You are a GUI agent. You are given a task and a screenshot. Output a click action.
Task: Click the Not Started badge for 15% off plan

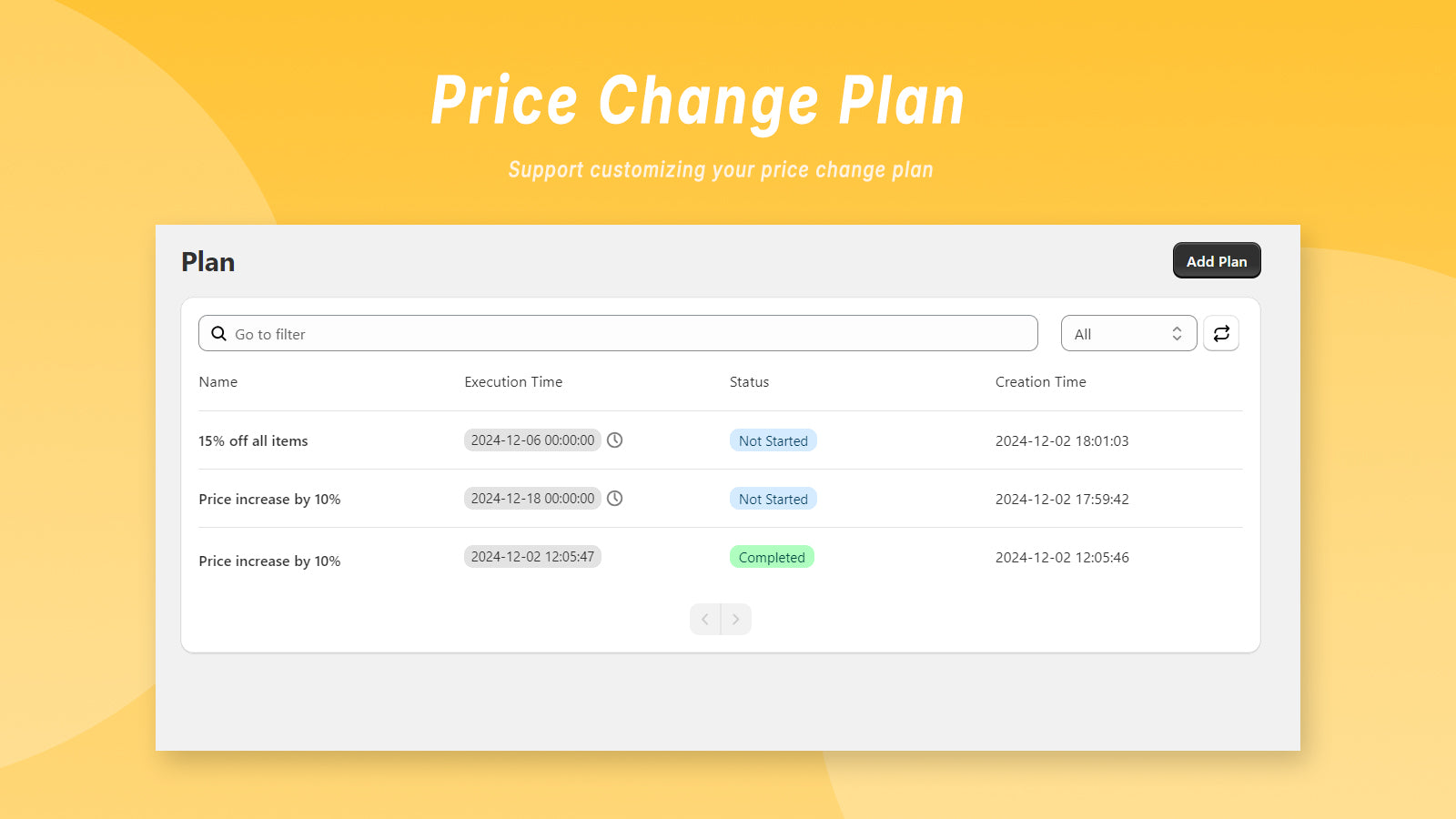[773, 440]
